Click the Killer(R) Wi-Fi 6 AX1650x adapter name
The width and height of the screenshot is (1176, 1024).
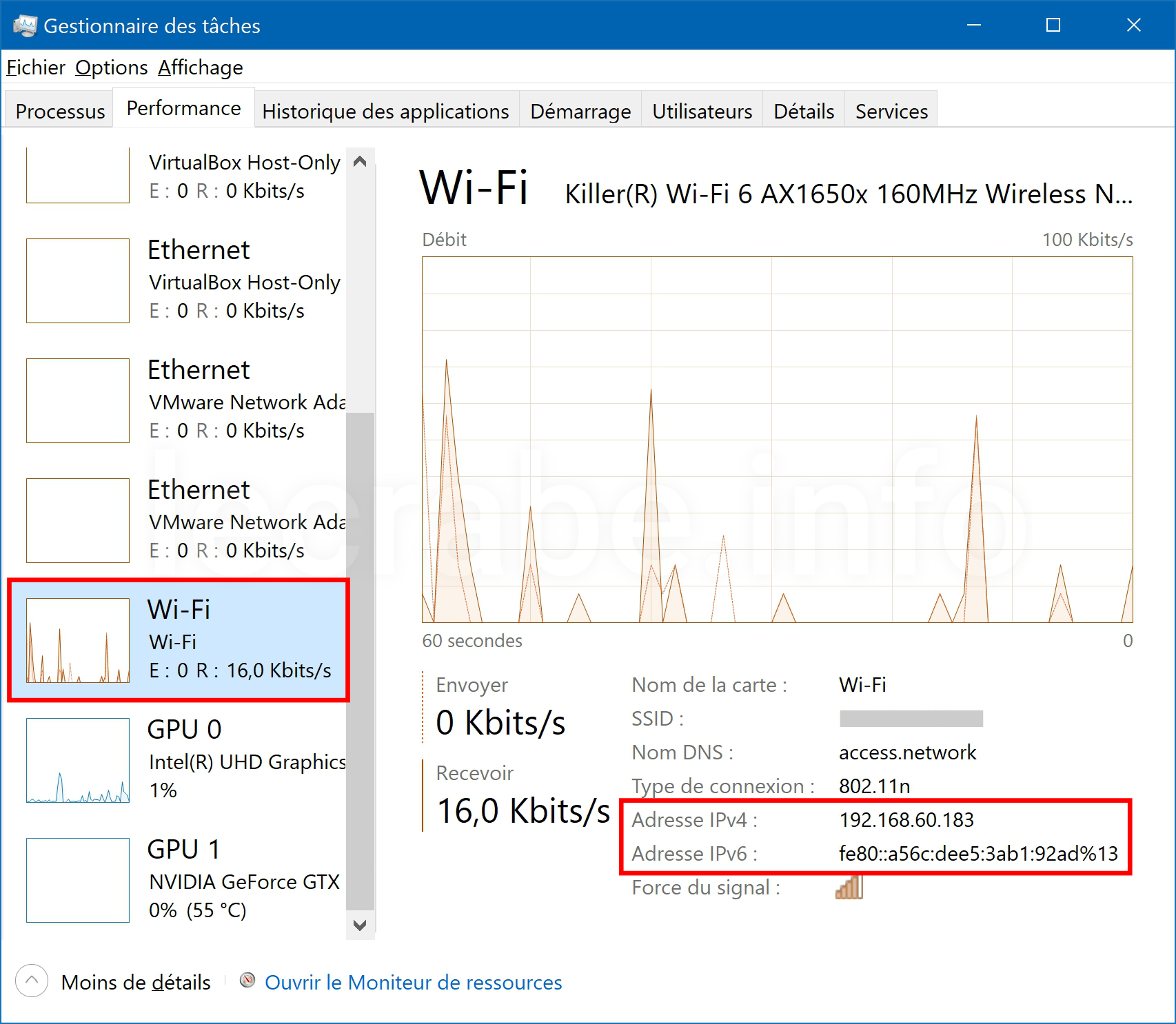(x=849, y=194)
